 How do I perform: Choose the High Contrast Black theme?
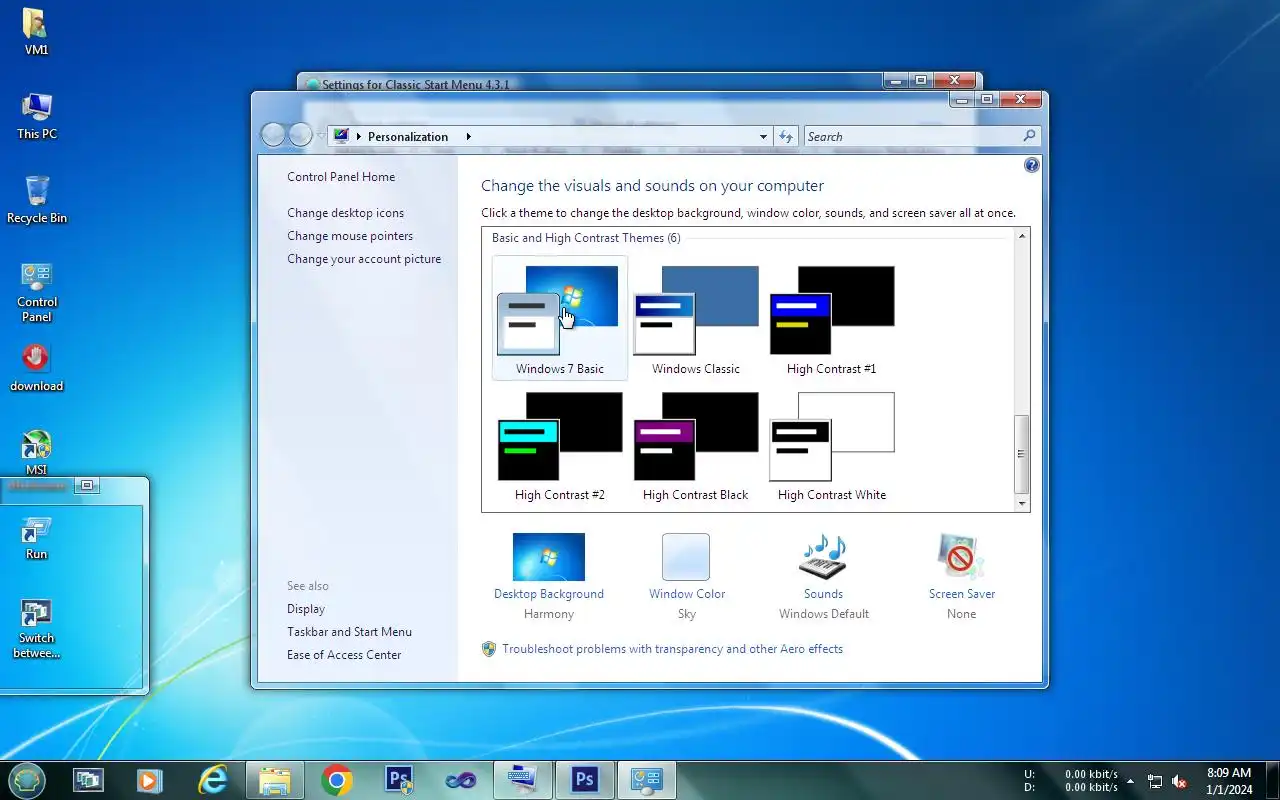[x=696, y=445]
